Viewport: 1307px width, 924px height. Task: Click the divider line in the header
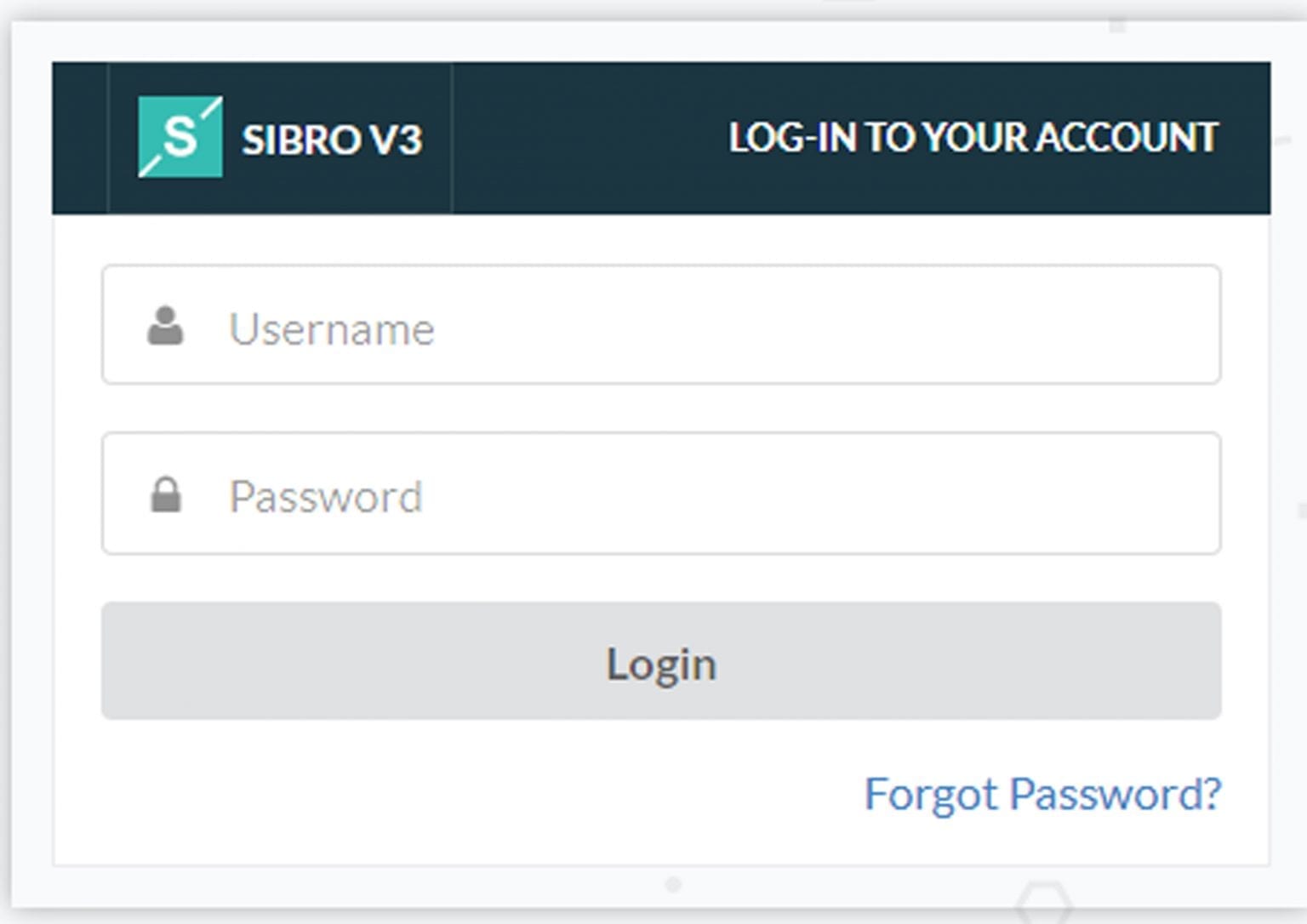[452, 136]
